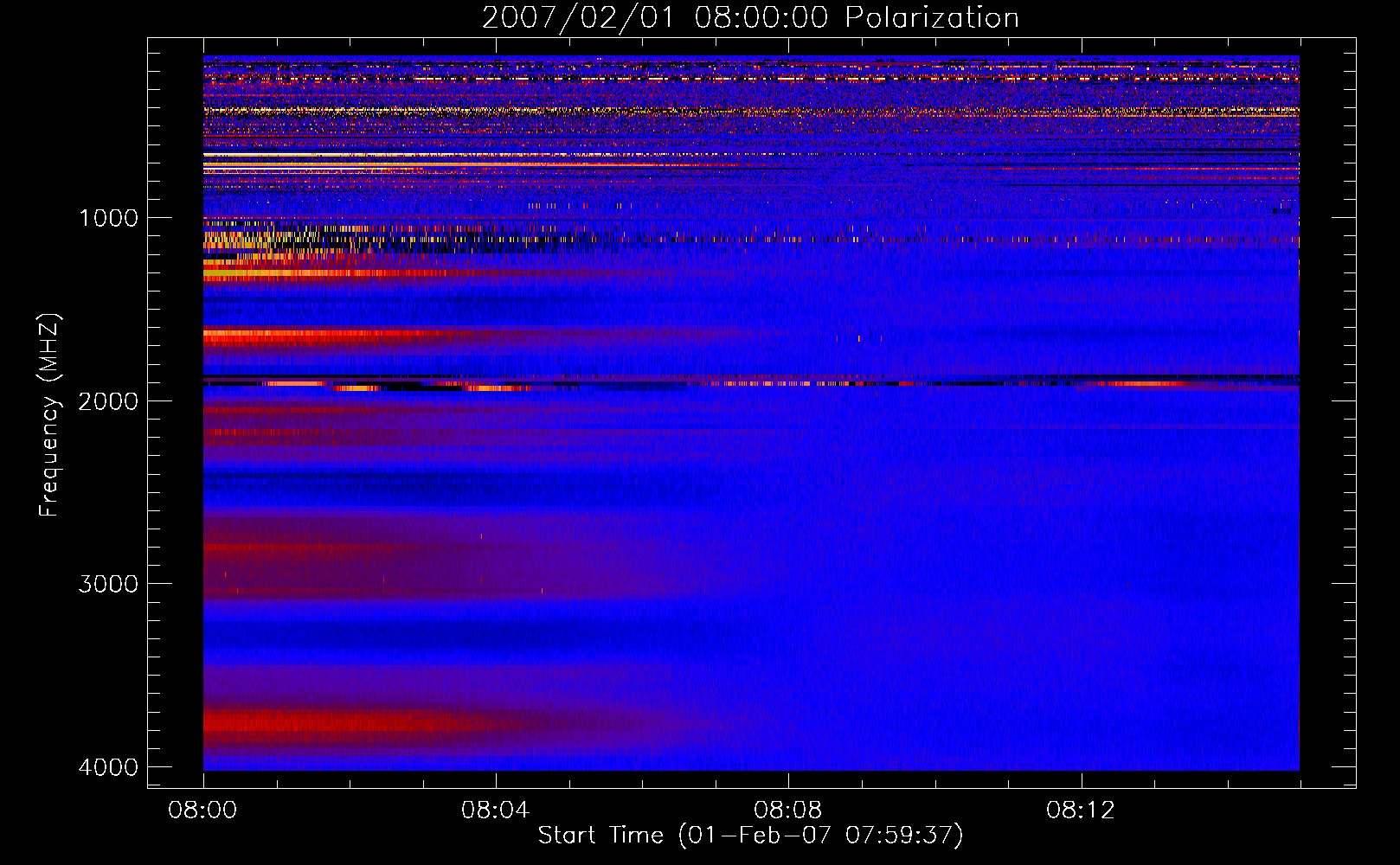The height and width of the screenshot is (865, 1400).
Task: Click the 08:08 time tick label
Action: pyautogui.click(x=787, y=811)
